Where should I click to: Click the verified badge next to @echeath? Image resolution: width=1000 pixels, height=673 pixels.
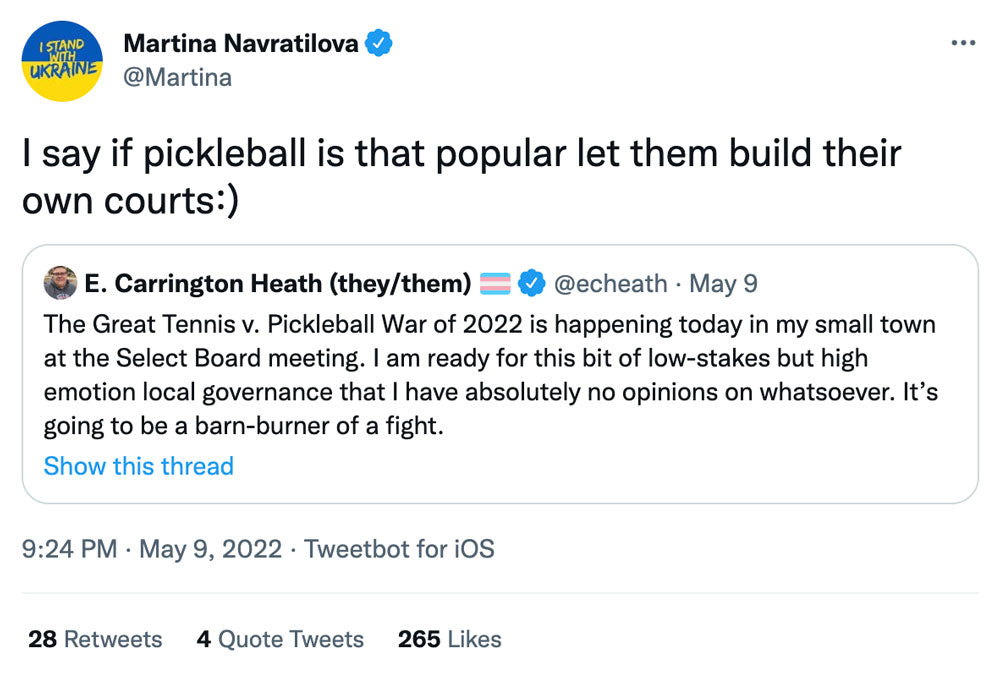click(x=531, y=284)
